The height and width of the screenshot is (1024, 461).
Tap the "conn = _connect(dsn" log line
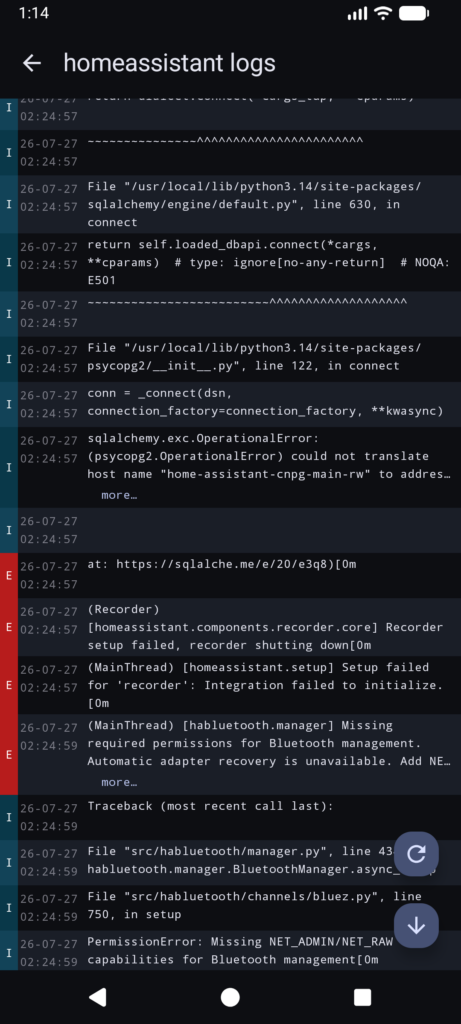click(x=230, y=404)
